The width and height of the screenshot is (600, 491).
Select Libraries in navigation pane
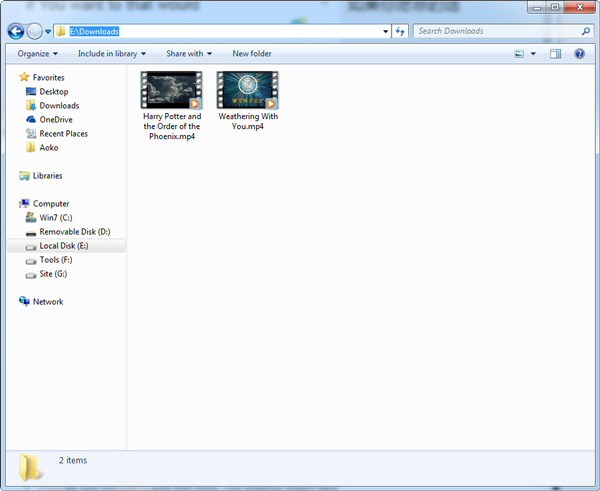point(47,176)
